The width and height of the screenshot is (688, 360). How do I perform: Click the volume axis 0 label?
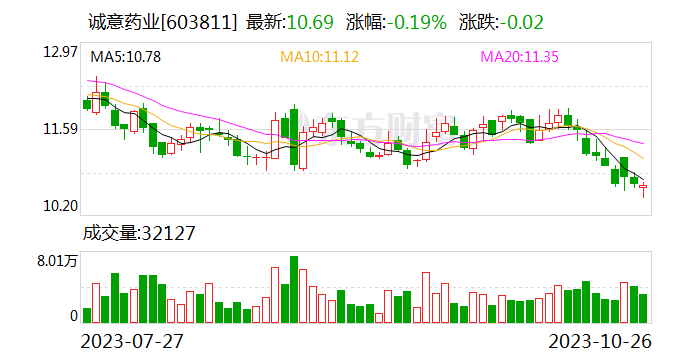coord(74,316)
